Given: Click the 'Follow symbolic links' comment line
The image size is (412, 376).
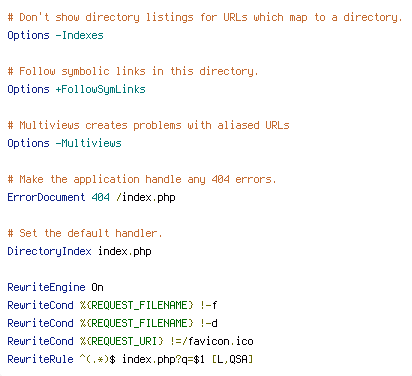Looking at the screenshot, I should pos(133,71).
